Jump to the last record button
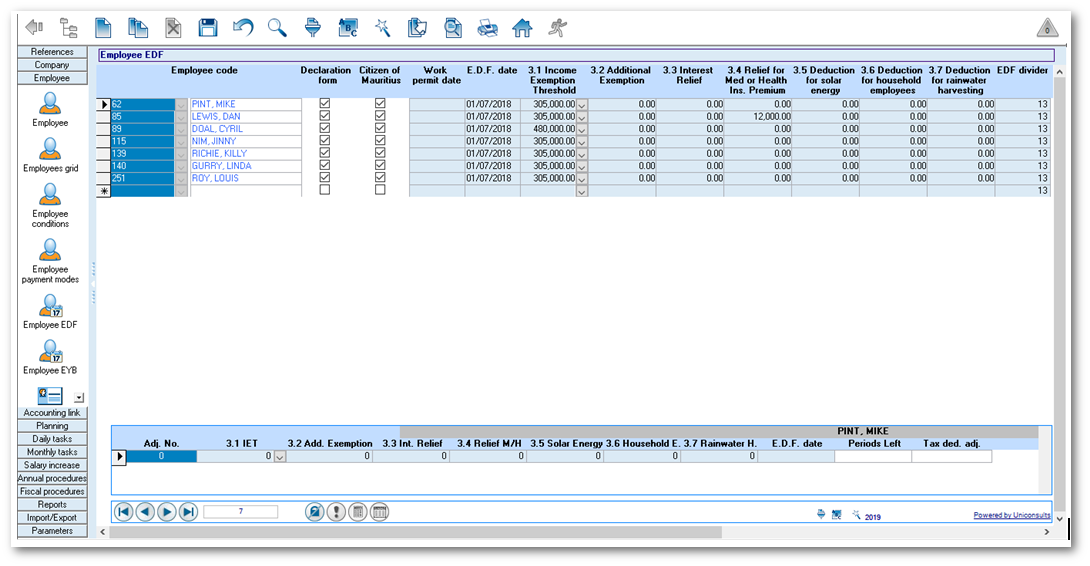1090x566 pixels. tap(188, 512)
